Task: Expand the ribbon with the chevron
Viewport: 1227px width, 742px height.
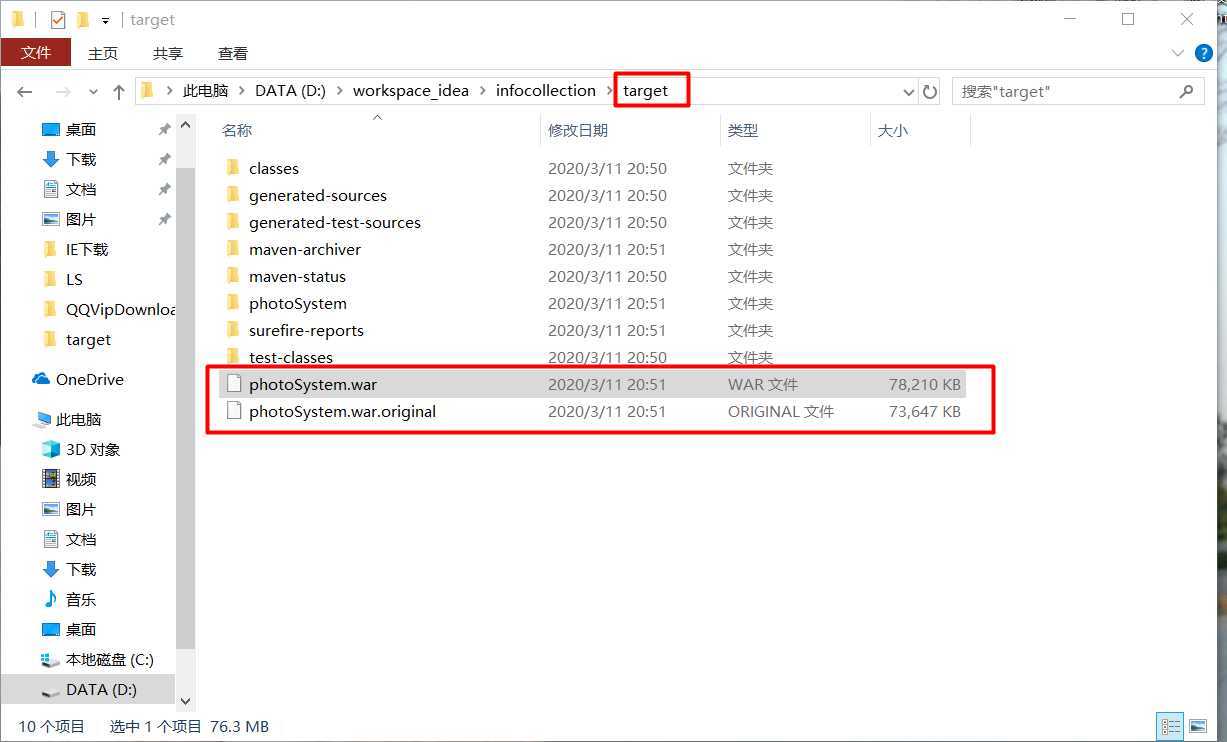Action: click(1177, 53)
